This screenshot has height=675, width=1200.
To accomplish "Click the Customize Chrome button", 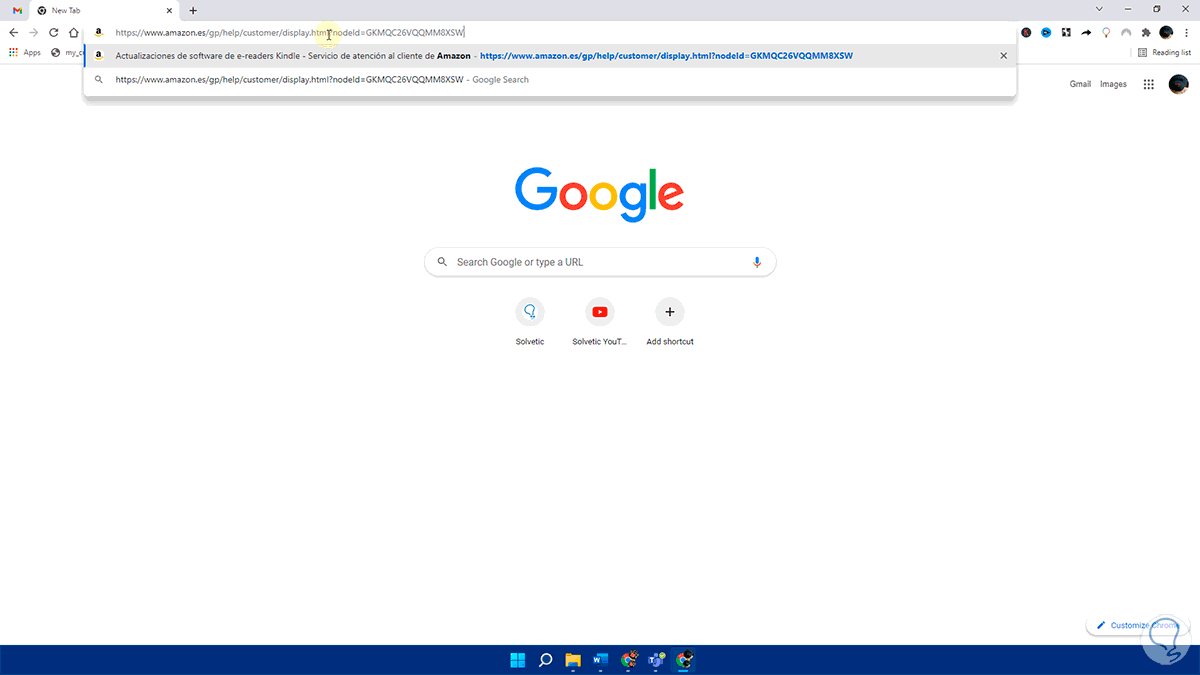I will (x=1137, y=625).
